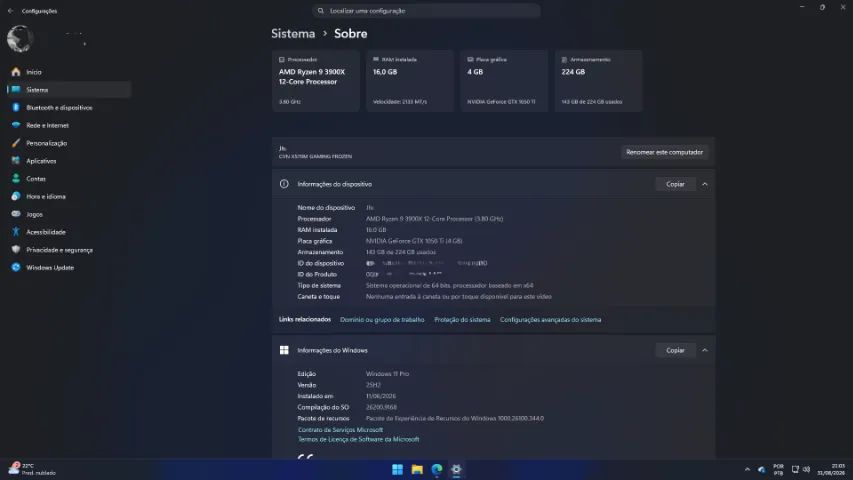Click the Placa gráfica summary card
This screenshot has height=480, width=853.
click(x=504, y=81)
